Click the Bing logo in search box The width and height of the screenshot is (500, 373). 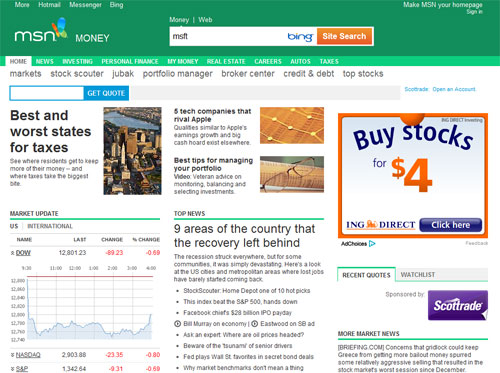click(x=300, y=36)
